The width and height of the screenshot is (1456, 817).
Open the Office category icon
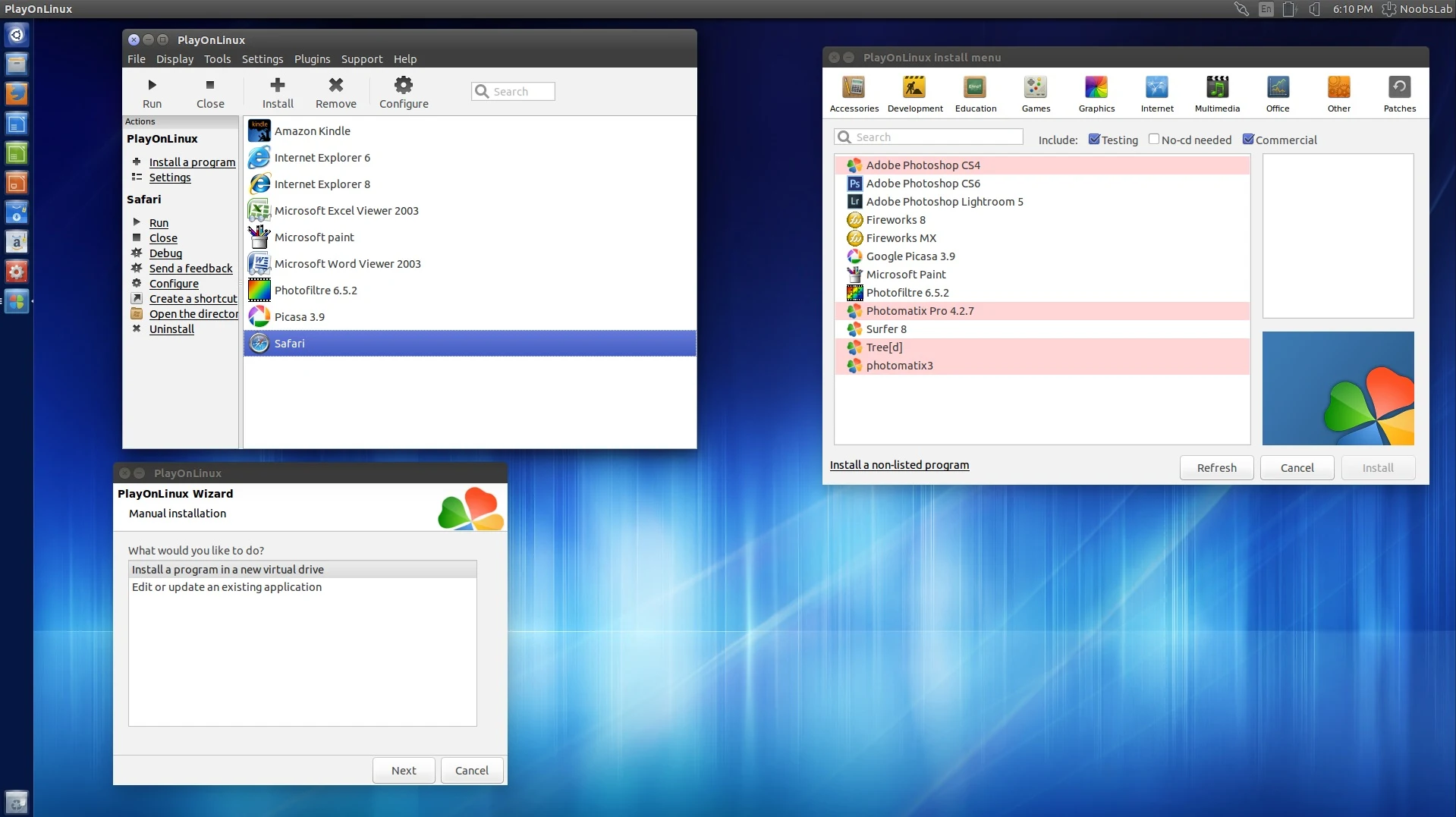click(1278, 94)
